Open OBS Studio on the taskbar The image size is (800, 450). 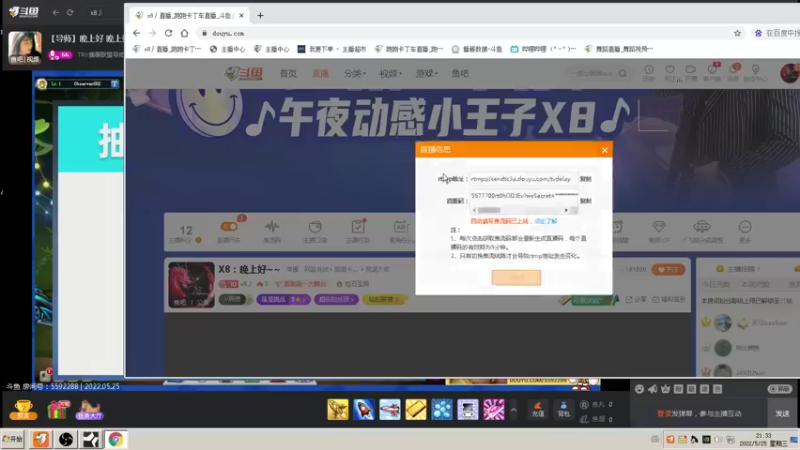point(66,439)
